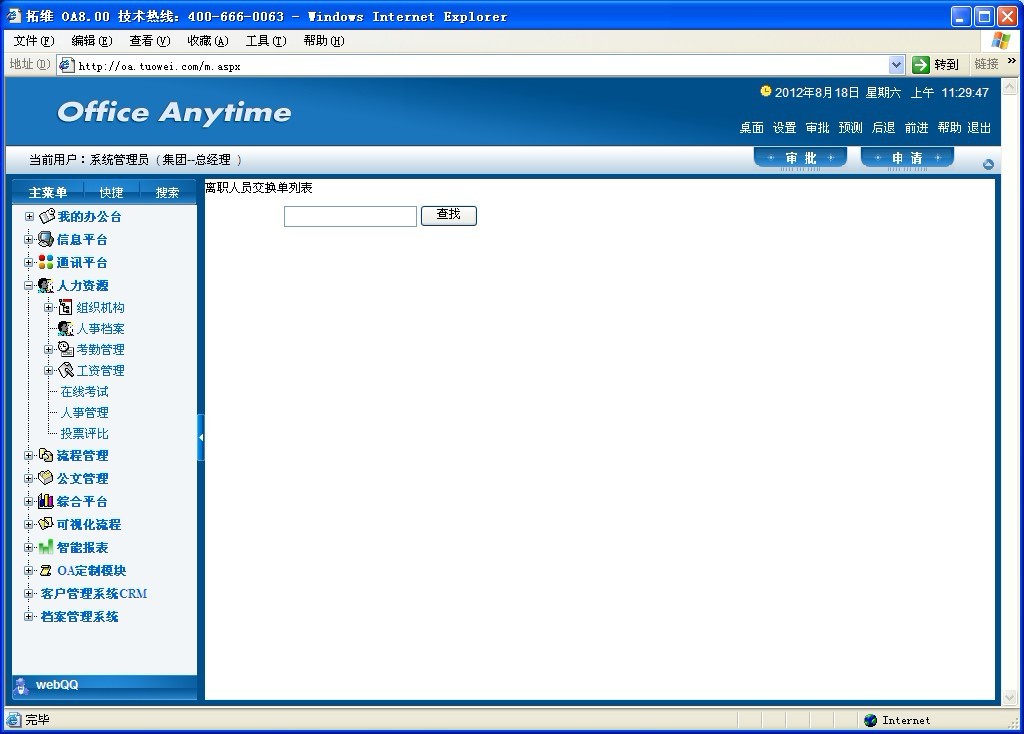The width and height of the screenshot is (1024, 734).
Task: Click the 综合平台 books icon
Action: click(x=46, y=501)
